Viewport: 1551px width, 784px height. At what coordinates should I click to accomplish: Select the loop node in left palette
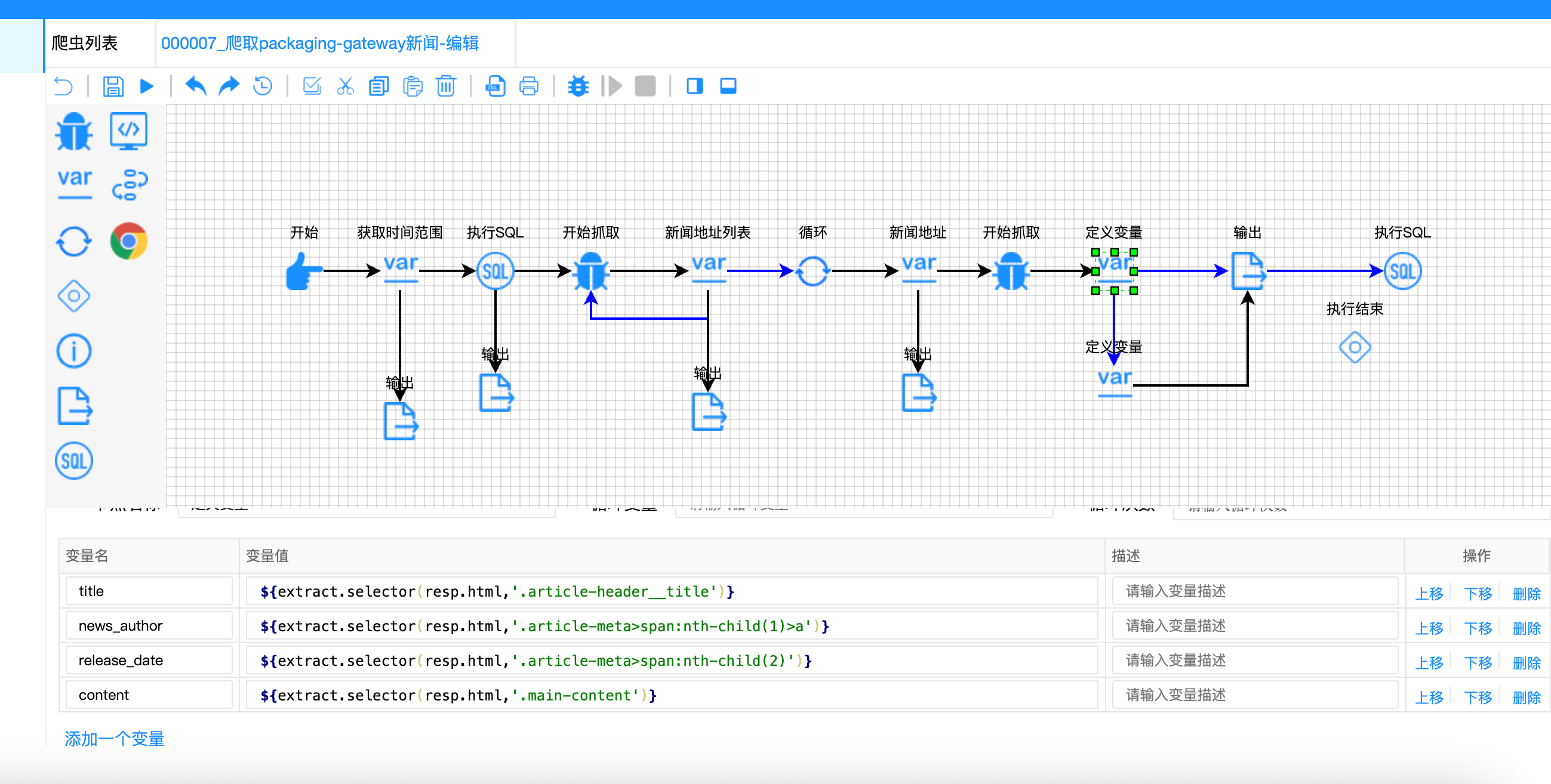74,241
